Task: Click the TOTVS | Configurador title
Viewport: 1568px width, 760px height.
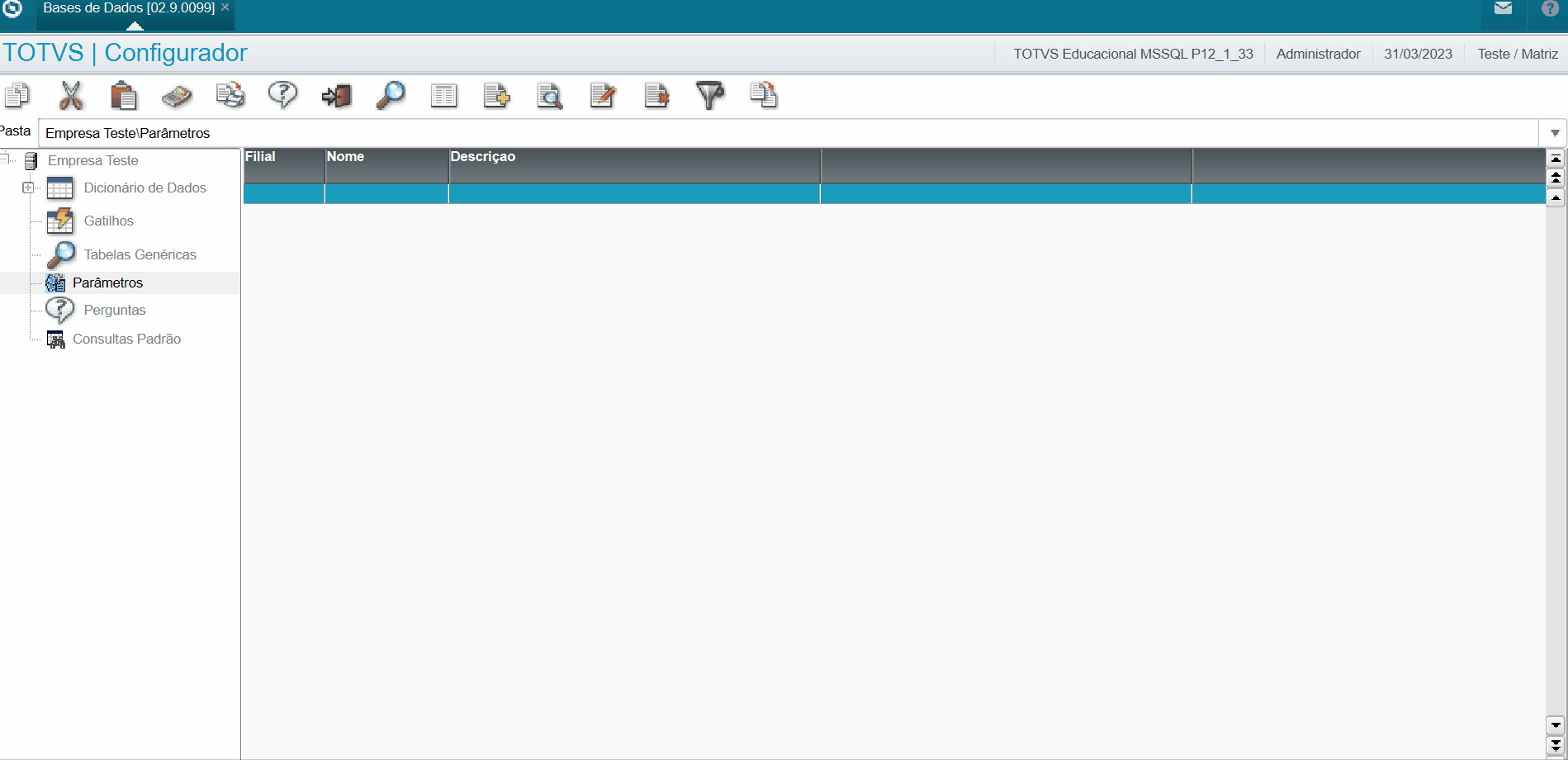Action: (125, 53)
